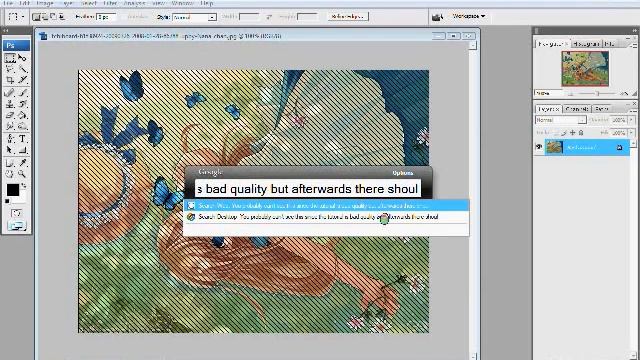Select the Clone Stamp tool
The width and height of the screenshot is (640, 360).
(x=10, y=104)
